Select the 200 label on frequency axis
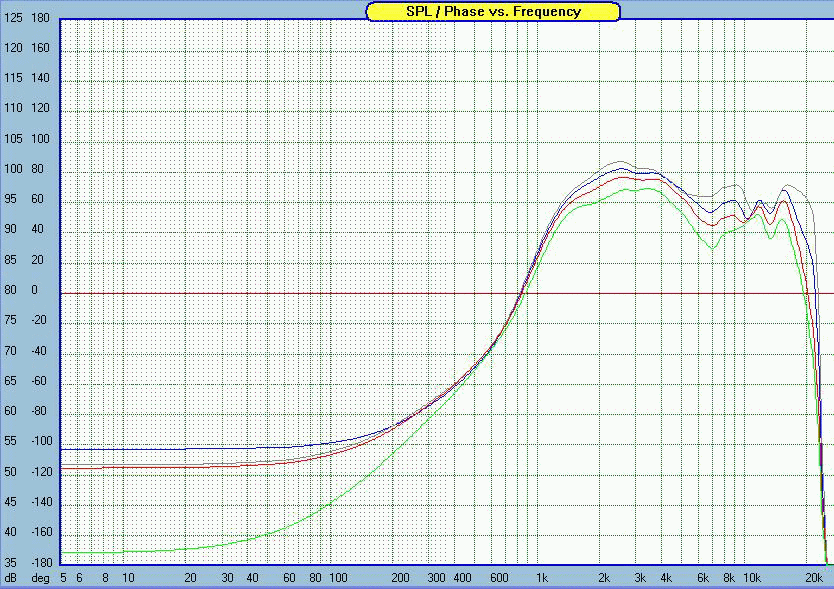834x589 pixels. click(400, 578)
